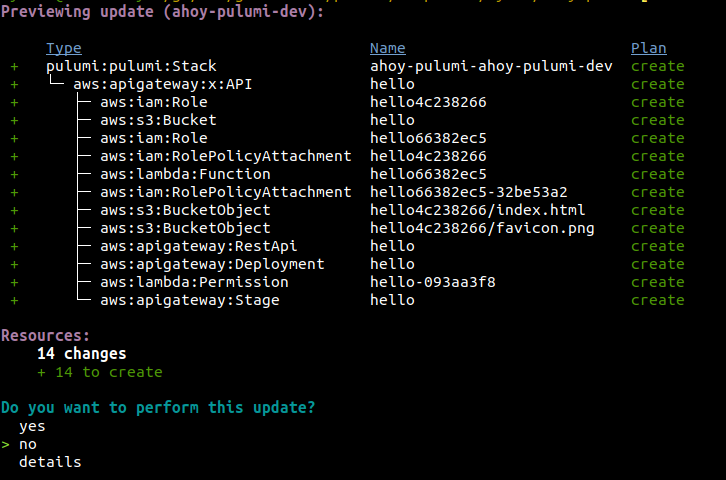Click name hello66382ec5 of aws:lambda:Function row

pos(428,175)
